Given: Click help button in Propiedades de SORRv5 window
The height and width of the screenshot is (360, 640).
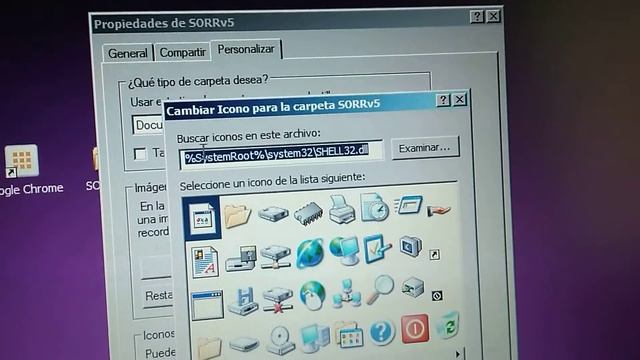Looking at the screenshot, I should point(477,17).
